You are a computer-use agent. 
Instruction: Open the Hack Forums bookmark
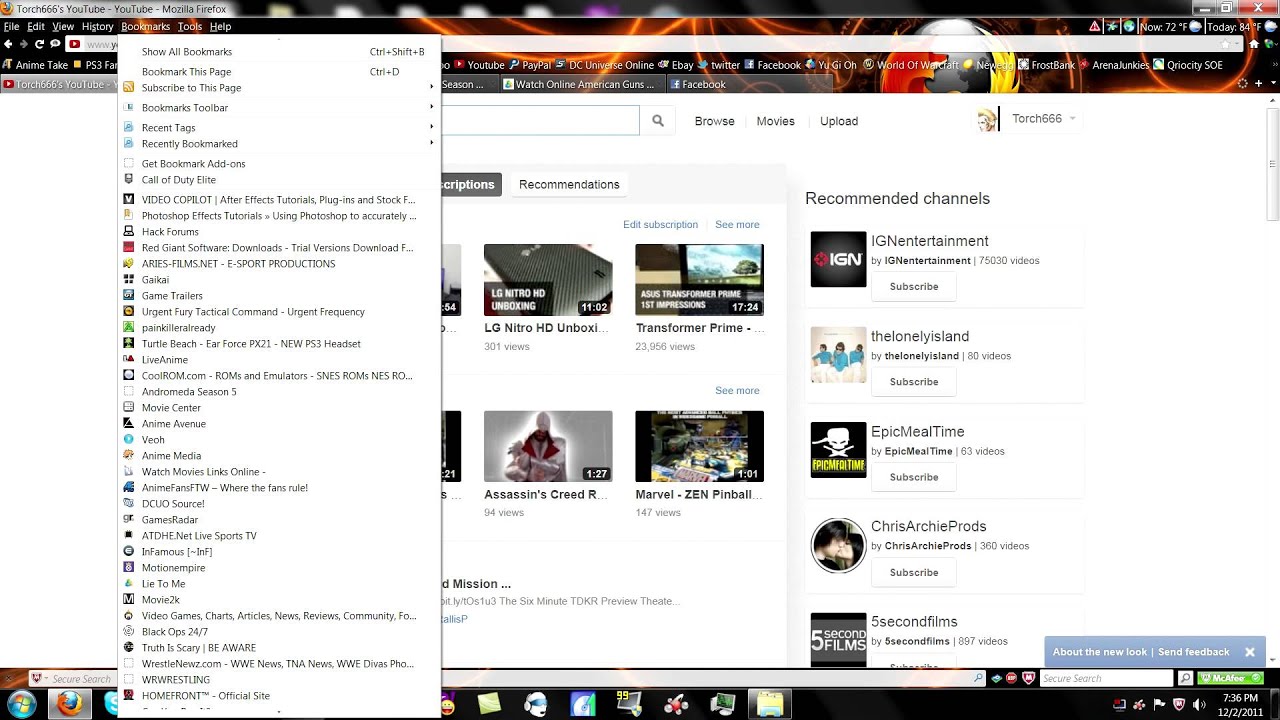click(x=280, y=232)
